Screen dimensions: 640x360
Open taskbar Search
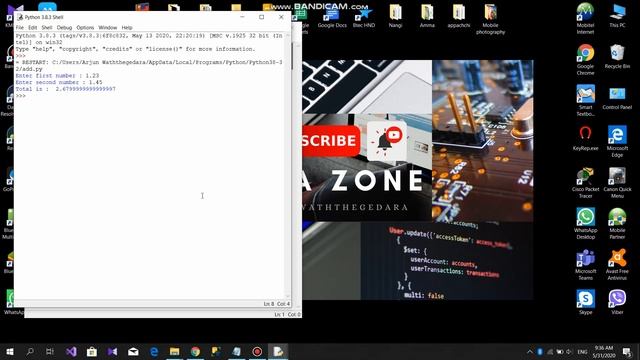(30, 351)
